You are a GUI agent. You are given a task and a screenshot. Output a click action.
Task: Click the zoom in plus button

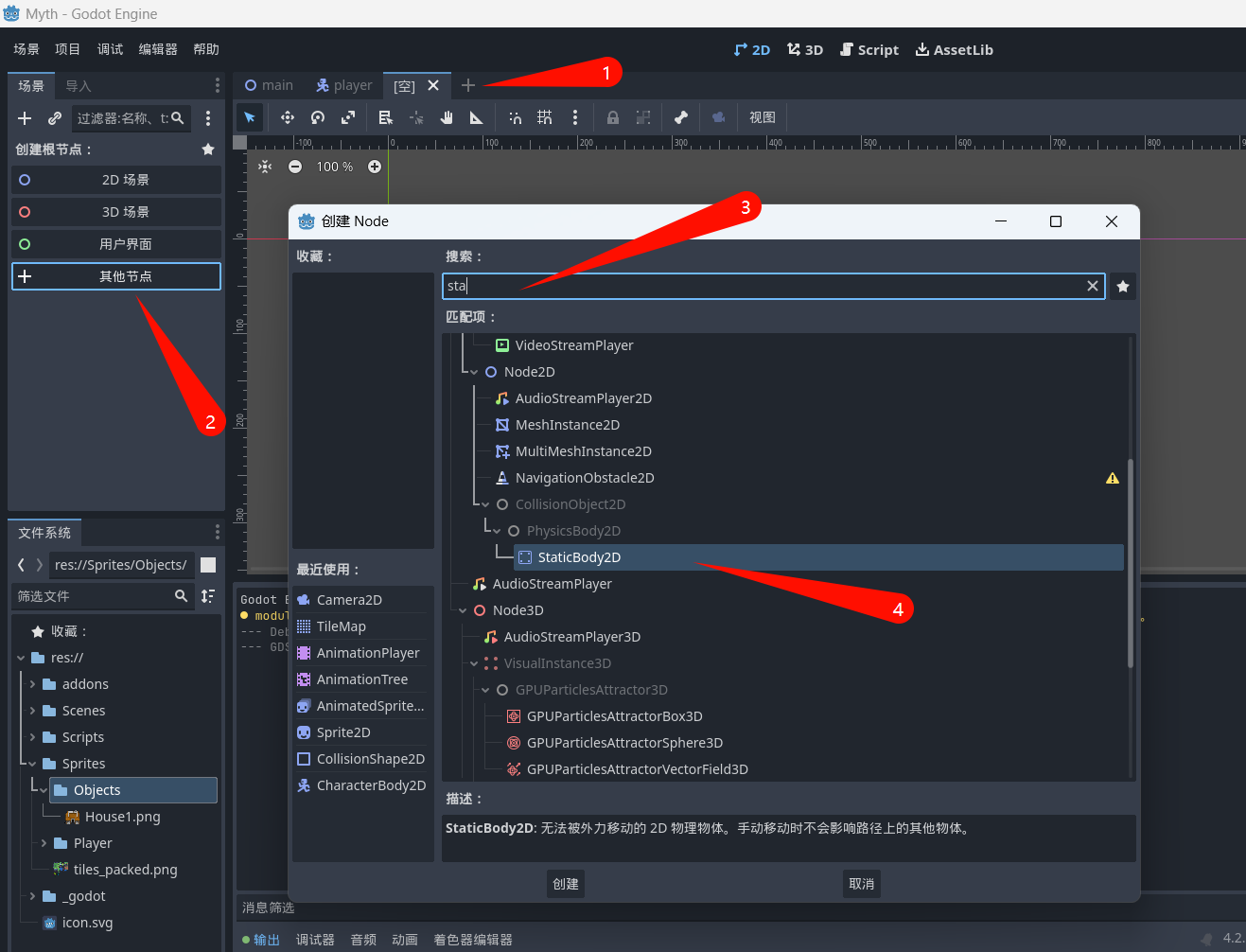pos(375,167)
